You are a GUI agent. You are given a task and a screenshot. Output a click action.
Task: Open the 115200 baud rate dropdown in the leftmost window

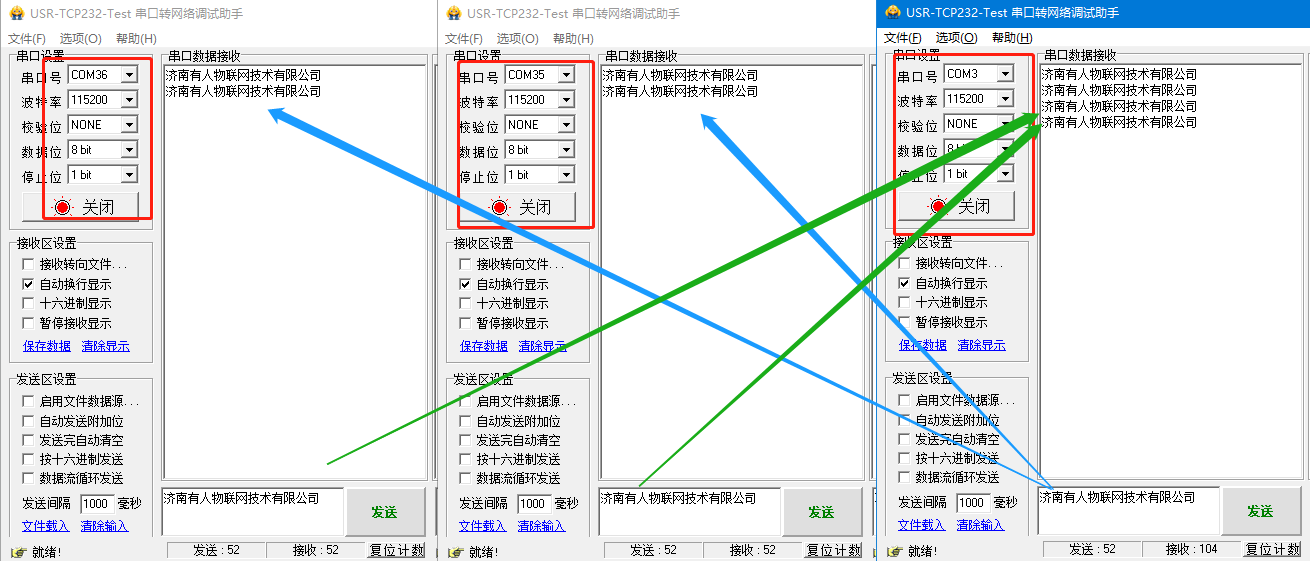tap(129, 100)
